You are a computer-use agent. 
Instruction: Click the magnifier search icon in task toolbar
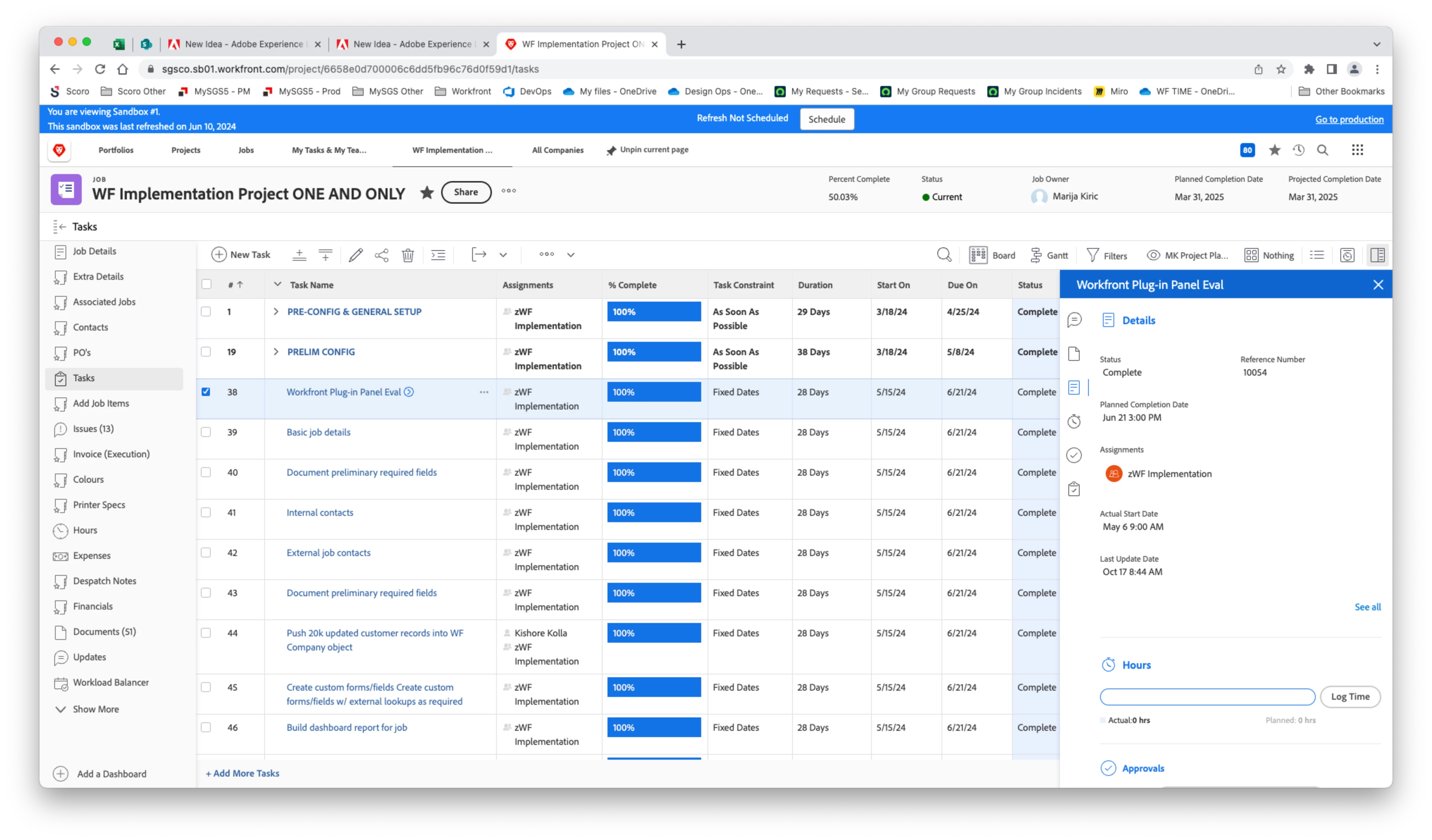point(944,255)
